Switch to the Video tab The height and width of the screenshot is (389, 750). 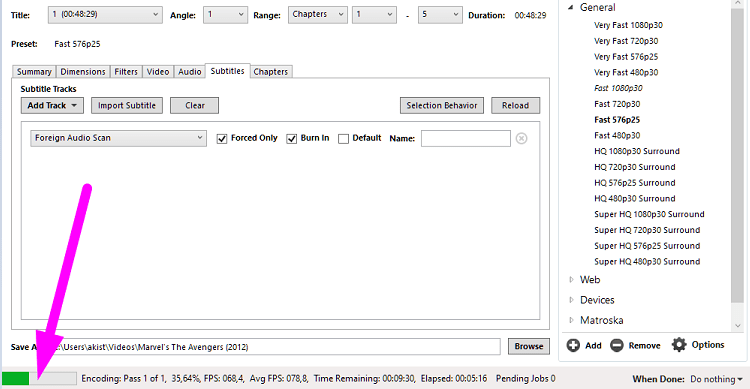[158, 72]
